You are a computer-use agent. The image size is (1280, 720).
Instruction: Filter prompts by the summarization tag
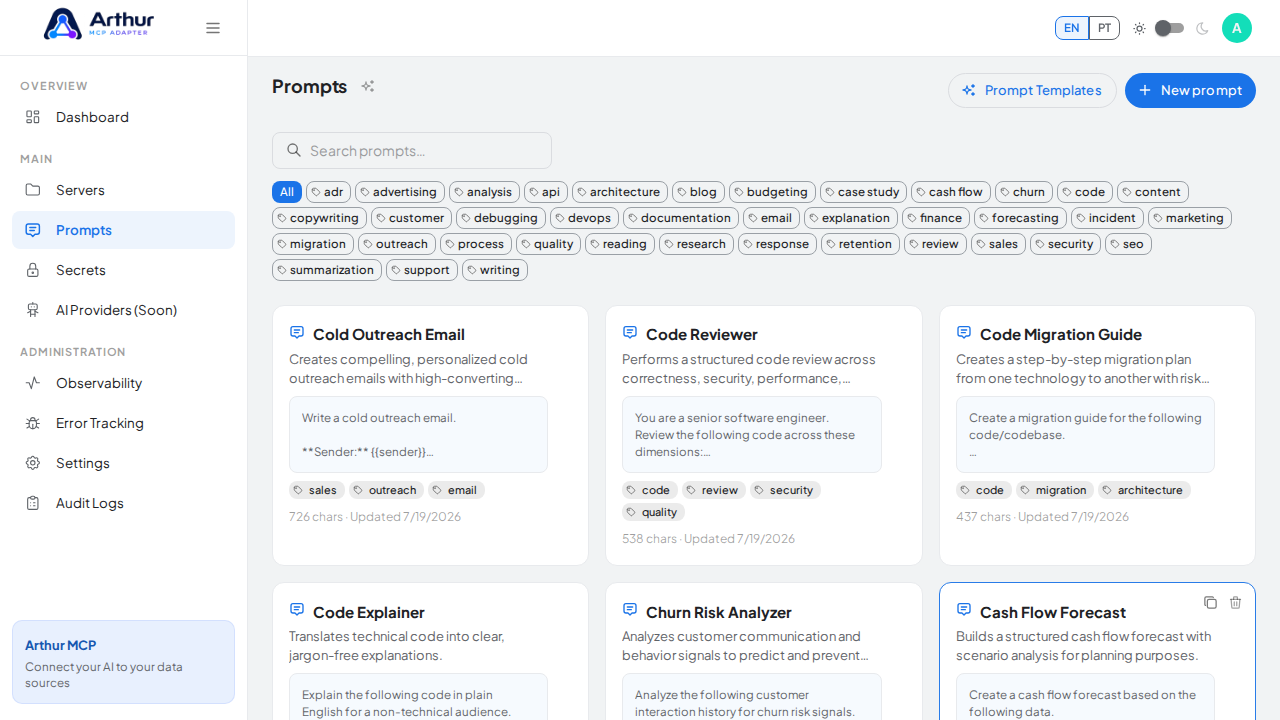[327, 270]
